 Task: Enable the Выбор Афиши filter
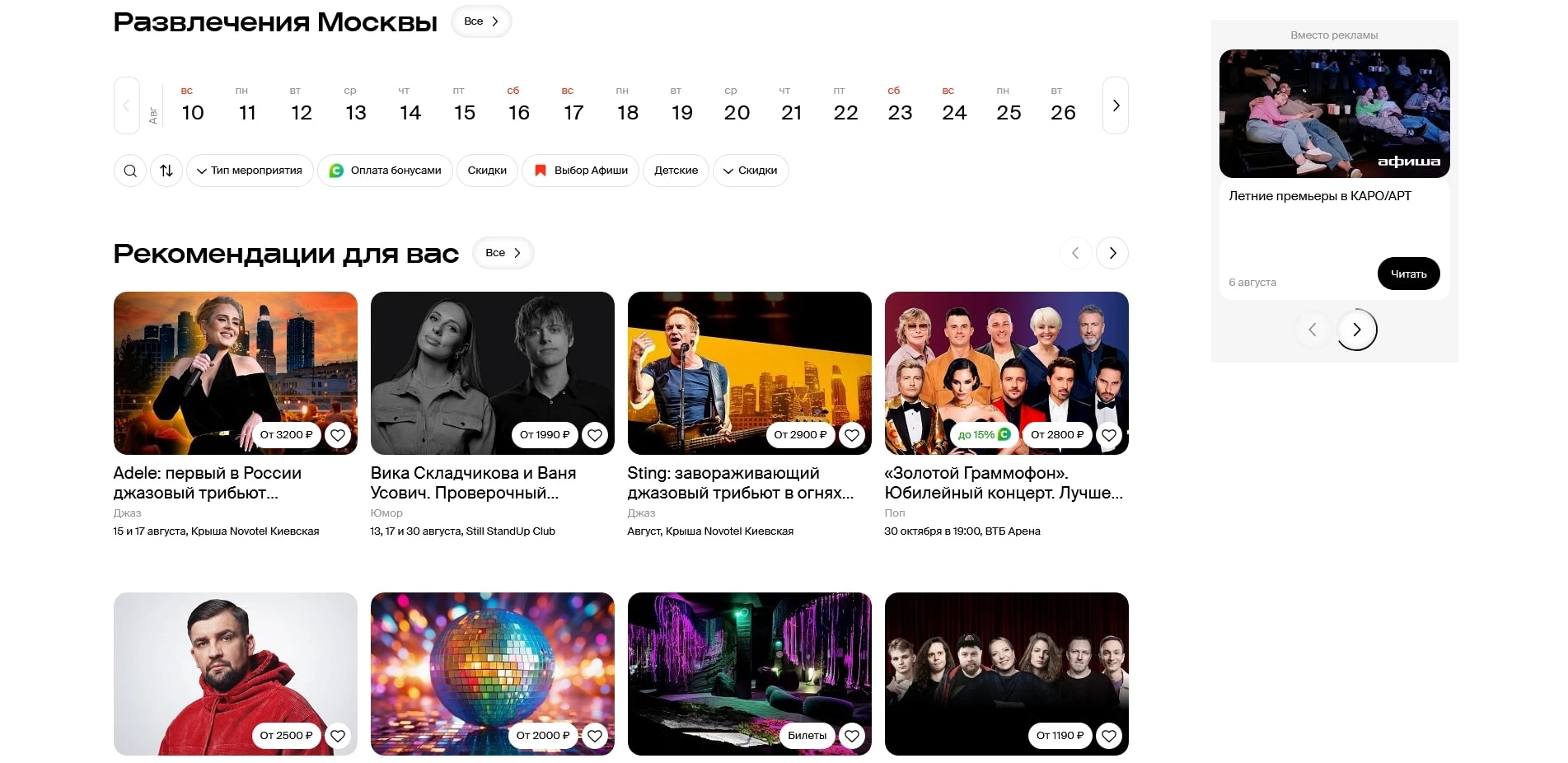pos(580,171)
